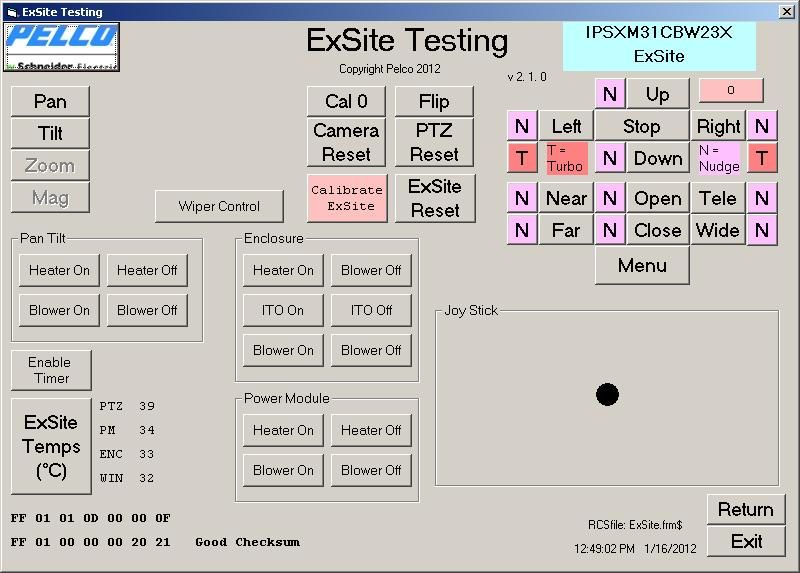Click the Good Checksum status text
The image size is (800, 573).
click(247, 542)
